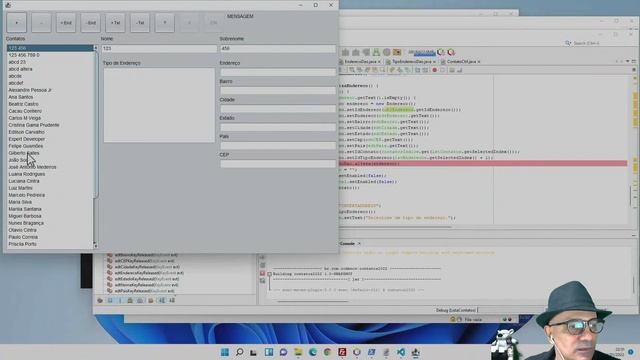The height and width of the screenshot is (360, 640).
Task: Click the Cidade input field
Action: coord(278,109)
